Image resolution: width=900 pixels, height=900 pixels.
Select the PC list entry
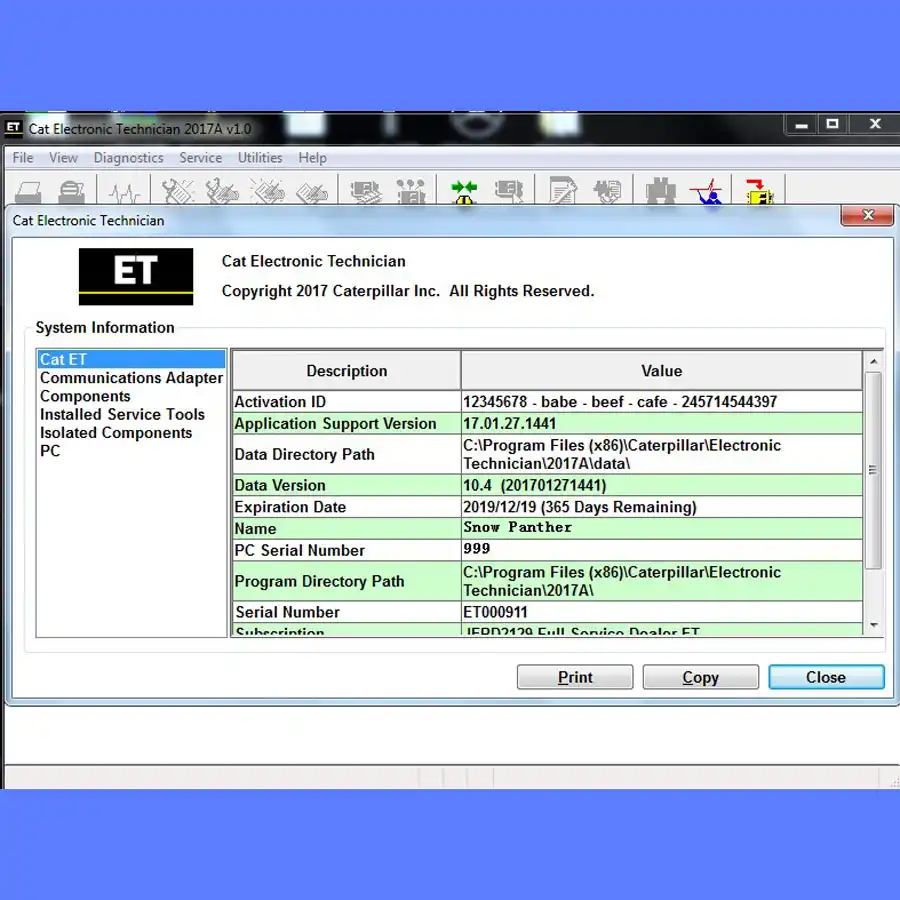[50, 451]
